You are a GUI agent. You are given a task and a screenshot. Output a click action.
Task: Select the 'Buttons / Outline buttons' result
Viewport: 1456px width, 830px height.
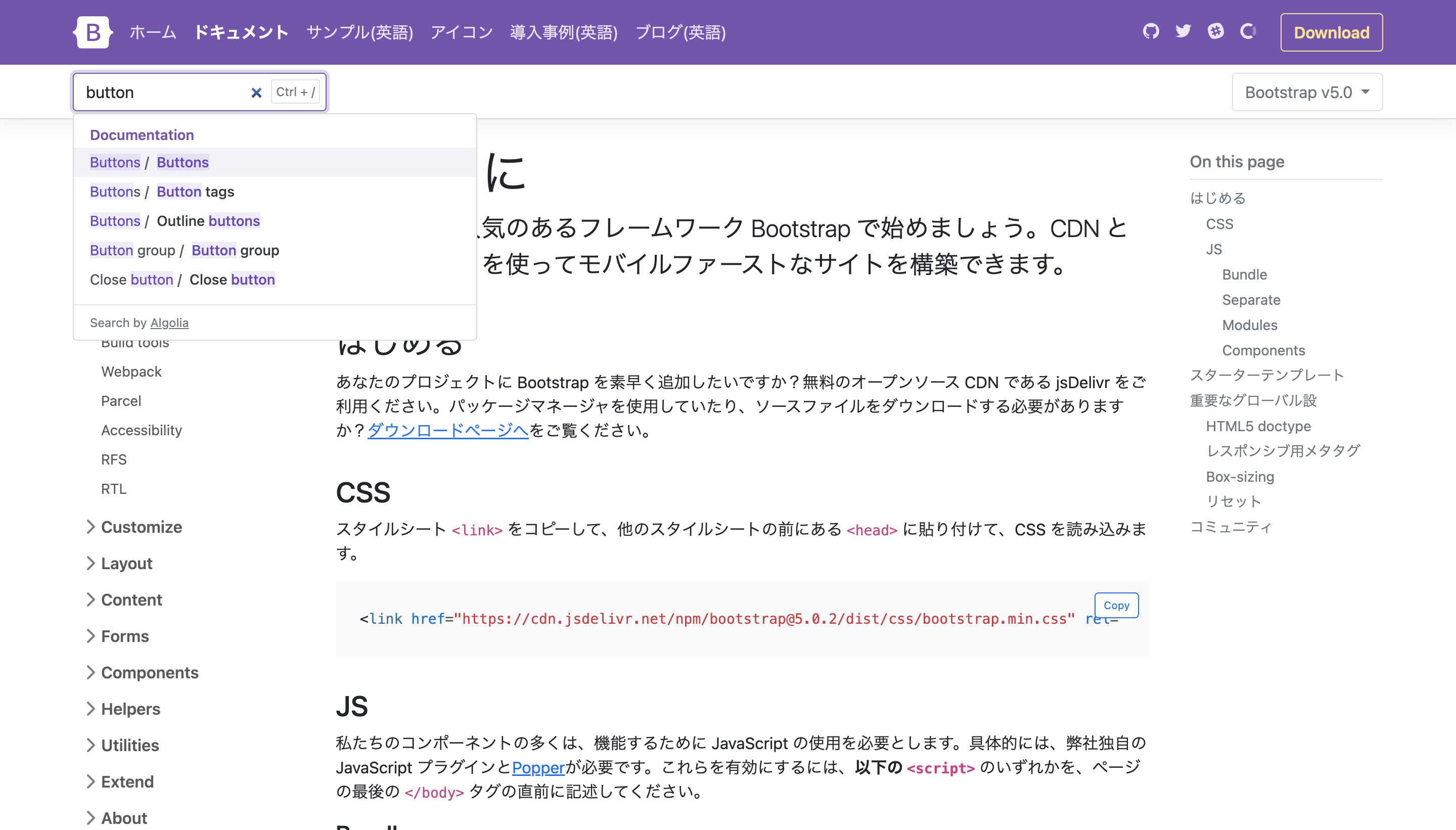(275, 221)
